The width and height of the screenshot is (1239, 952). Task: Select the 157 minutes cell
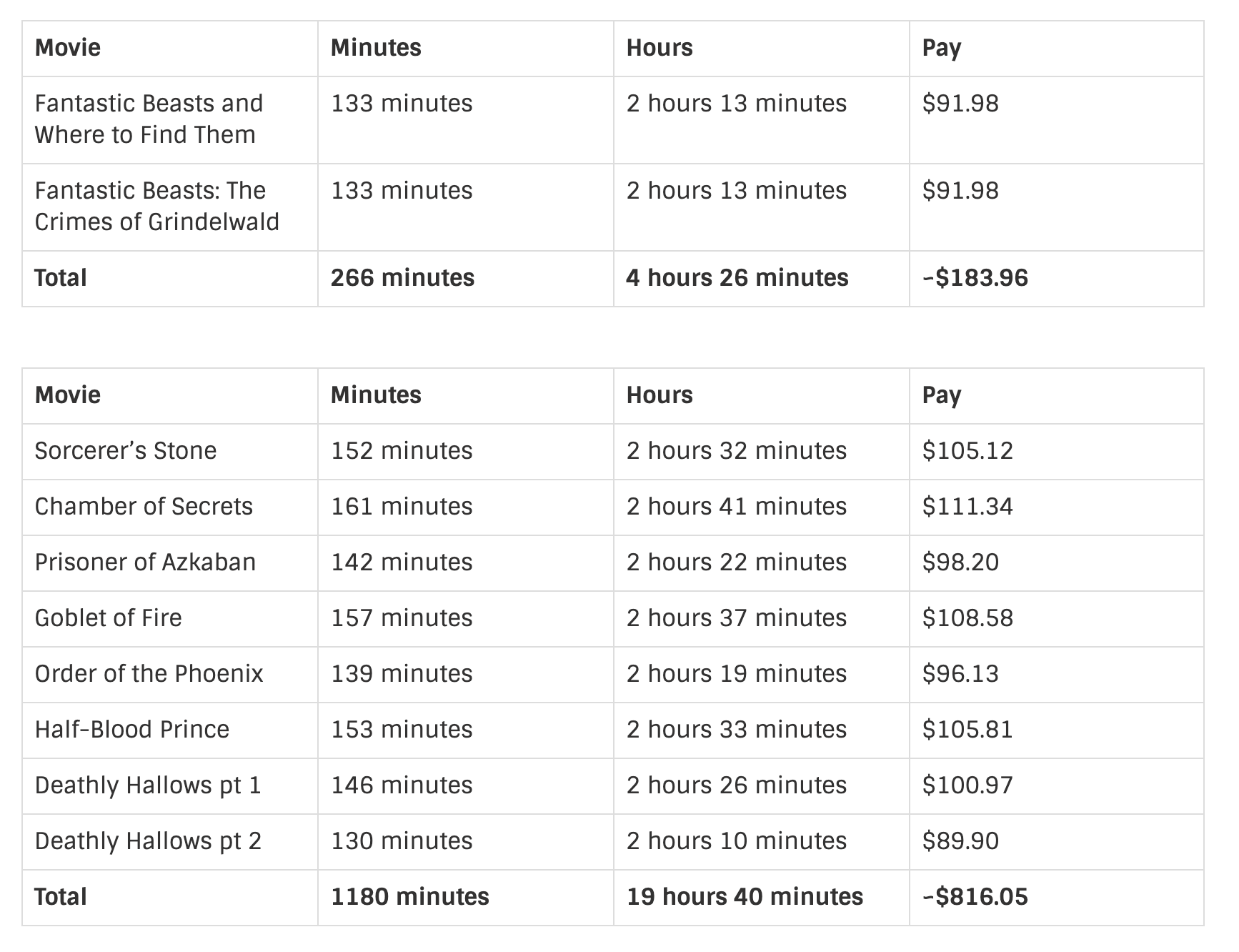point(402,618)
